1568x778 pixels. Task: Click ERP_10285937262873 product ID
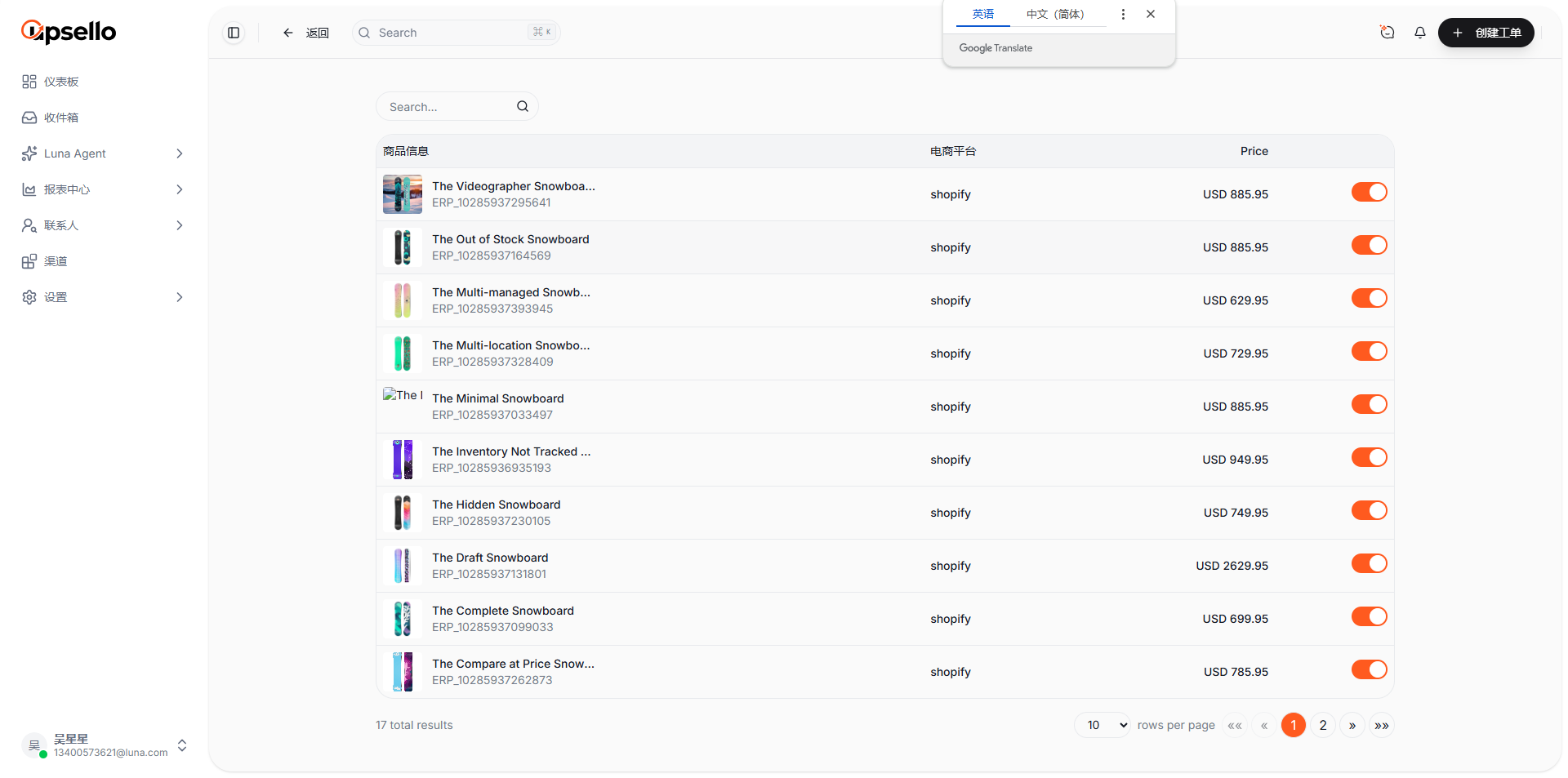click(492, 680)
